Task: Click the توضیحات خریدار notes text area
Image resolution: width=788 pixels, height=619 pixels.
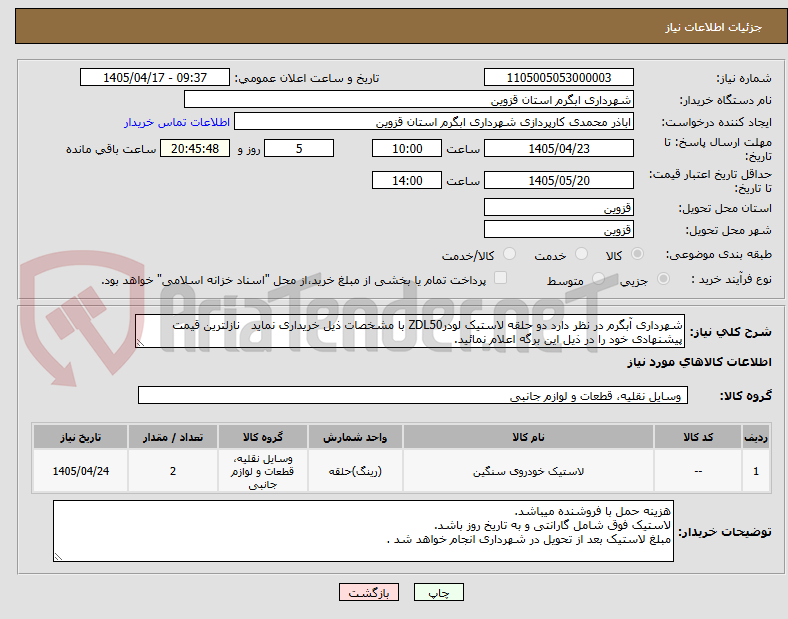Action: 363,531
